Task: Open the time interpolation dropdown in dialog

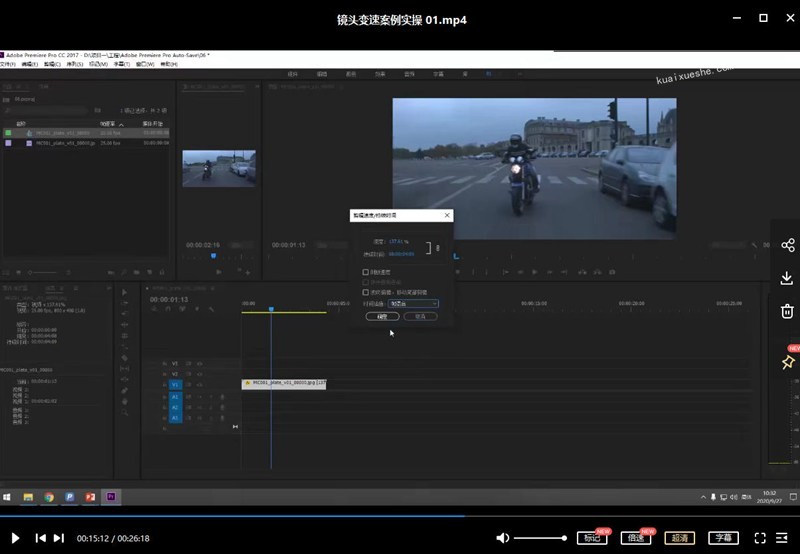Action: pos(413,303)
